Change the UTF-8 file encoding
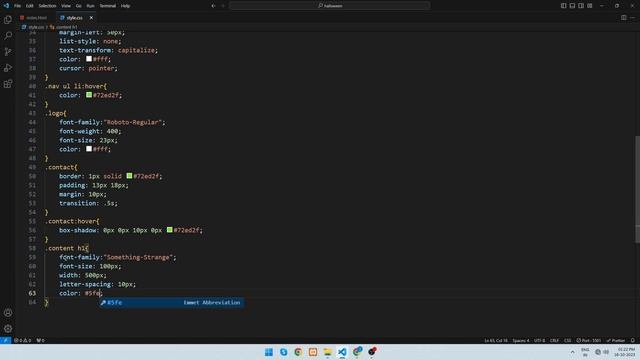Screen dimensions: 640x360 pyautogui.click(x=539, y=340)
